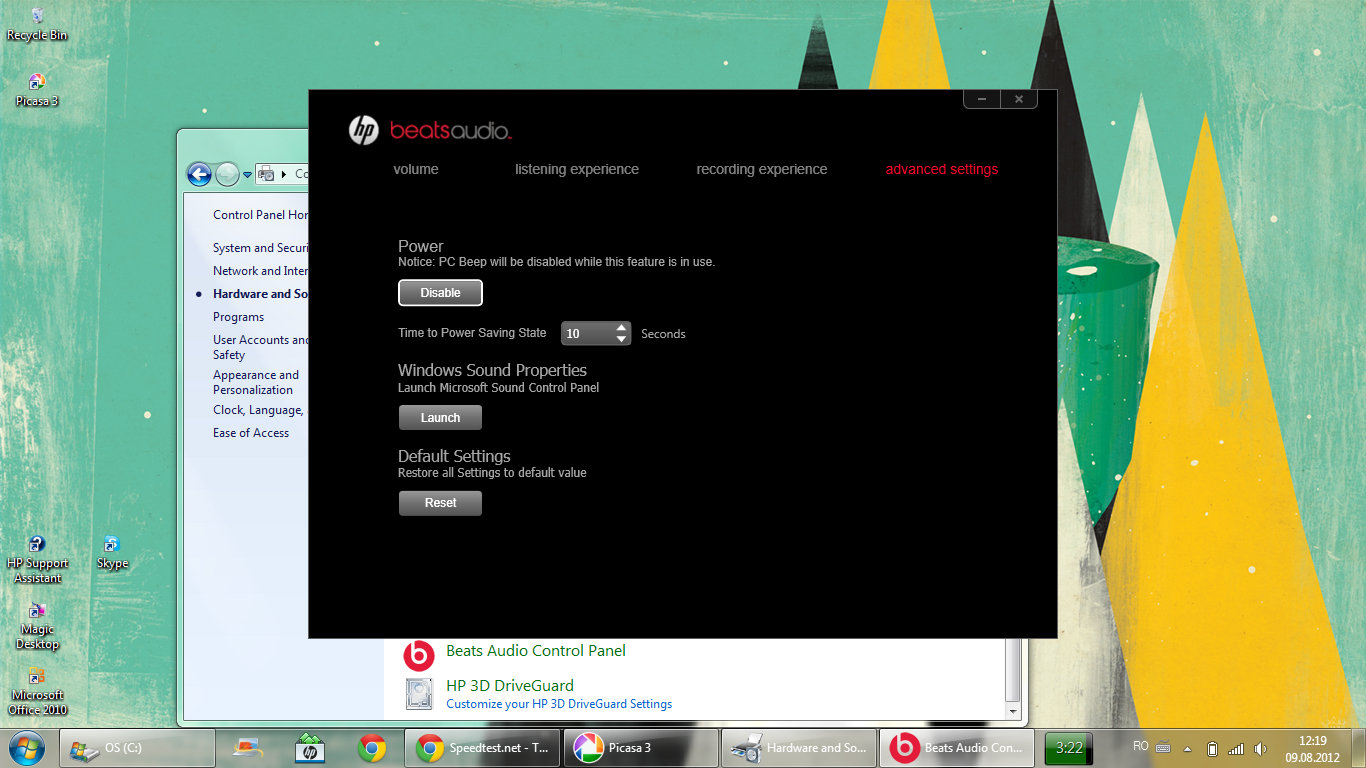This screenshot has width=1366, height=768.
Task: Expand the address bar chevron in Control Panel
Action: 284,174
